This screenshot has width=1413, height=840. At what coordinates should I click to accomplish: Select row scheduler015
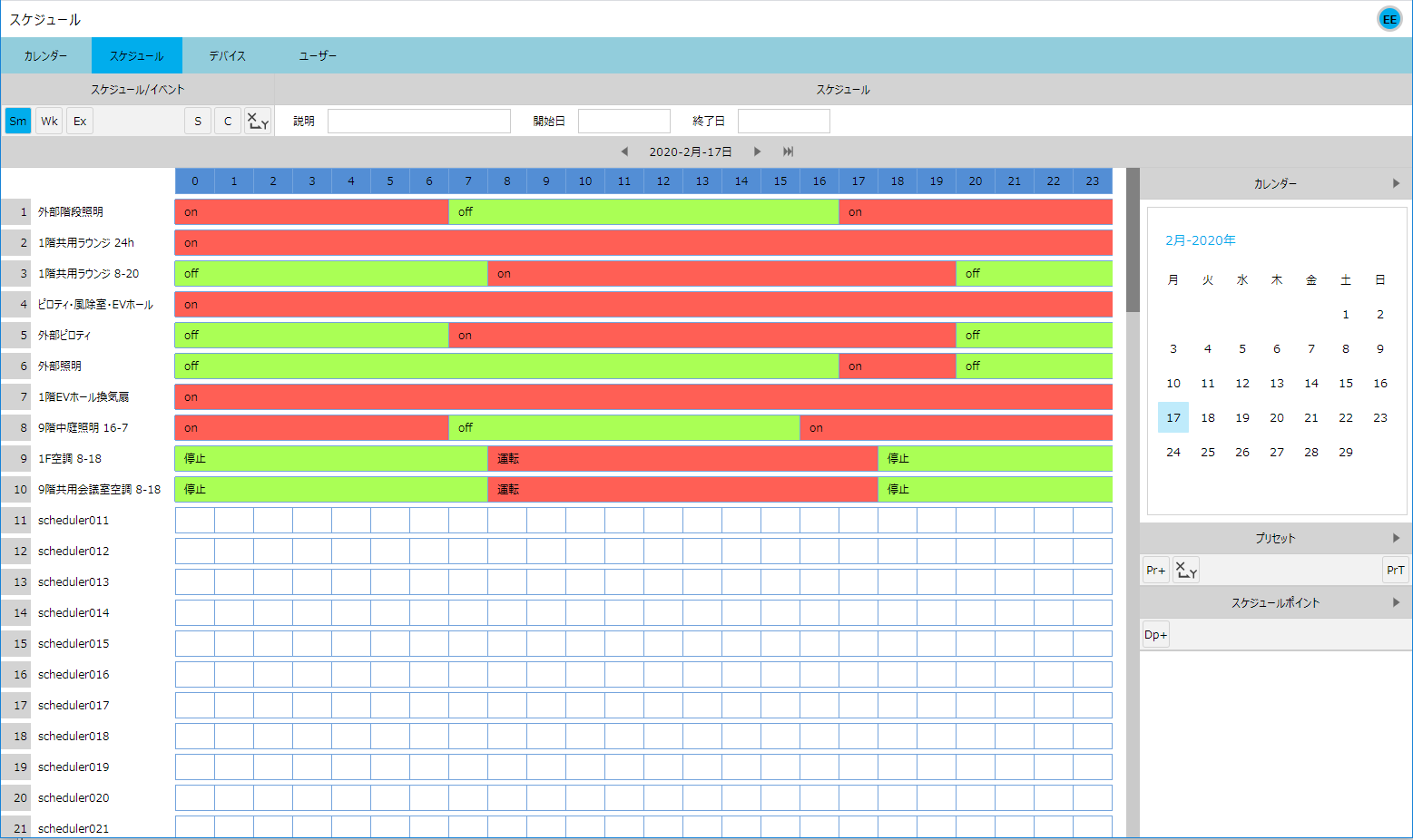(74, 643)
